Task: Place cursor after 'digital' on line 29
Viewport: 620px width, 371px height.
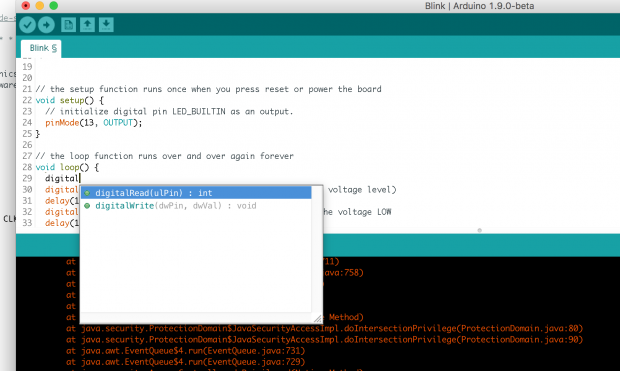Action: [80, 178]
